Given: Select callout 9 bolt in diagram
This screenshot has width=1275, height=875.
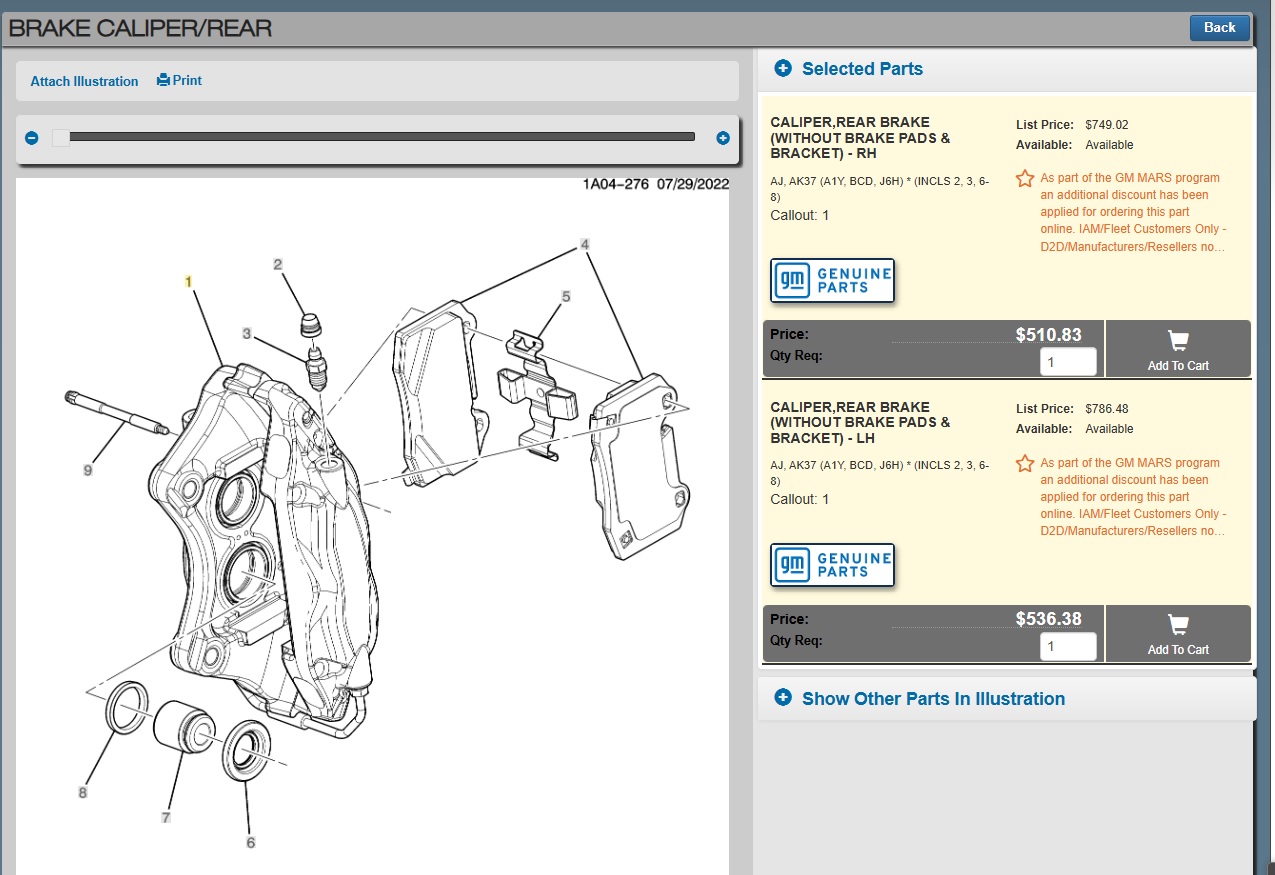Looking at the screenshot, I should tap(88, 469).
